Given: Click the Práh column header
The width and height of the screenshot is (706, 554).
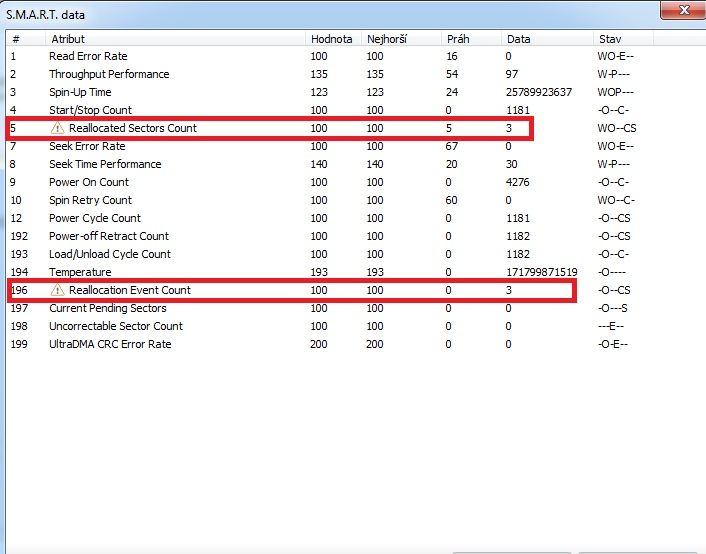Looking at the screenshot, I should [x=458, y=38].
